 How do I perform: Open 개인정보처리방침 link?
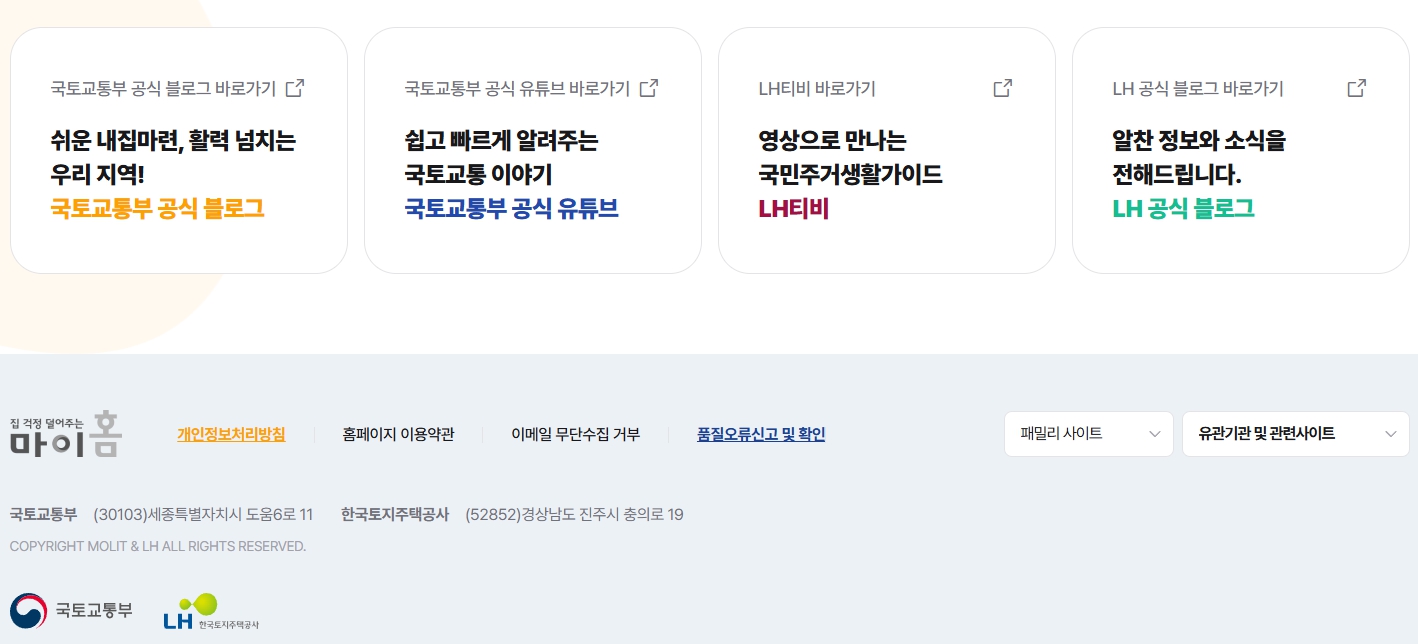(231, 434)
